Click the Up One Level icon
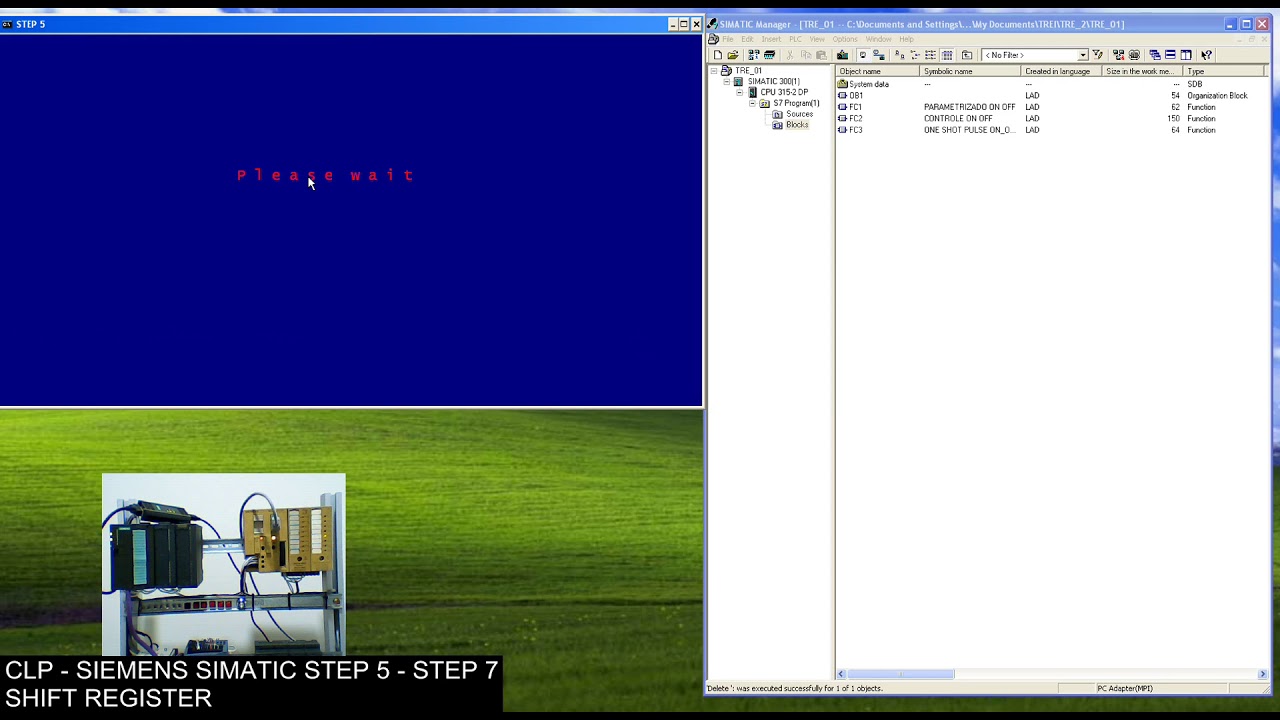Image resolution: width=1280 pixels, height=720 pixels. [x=967, y=55]
